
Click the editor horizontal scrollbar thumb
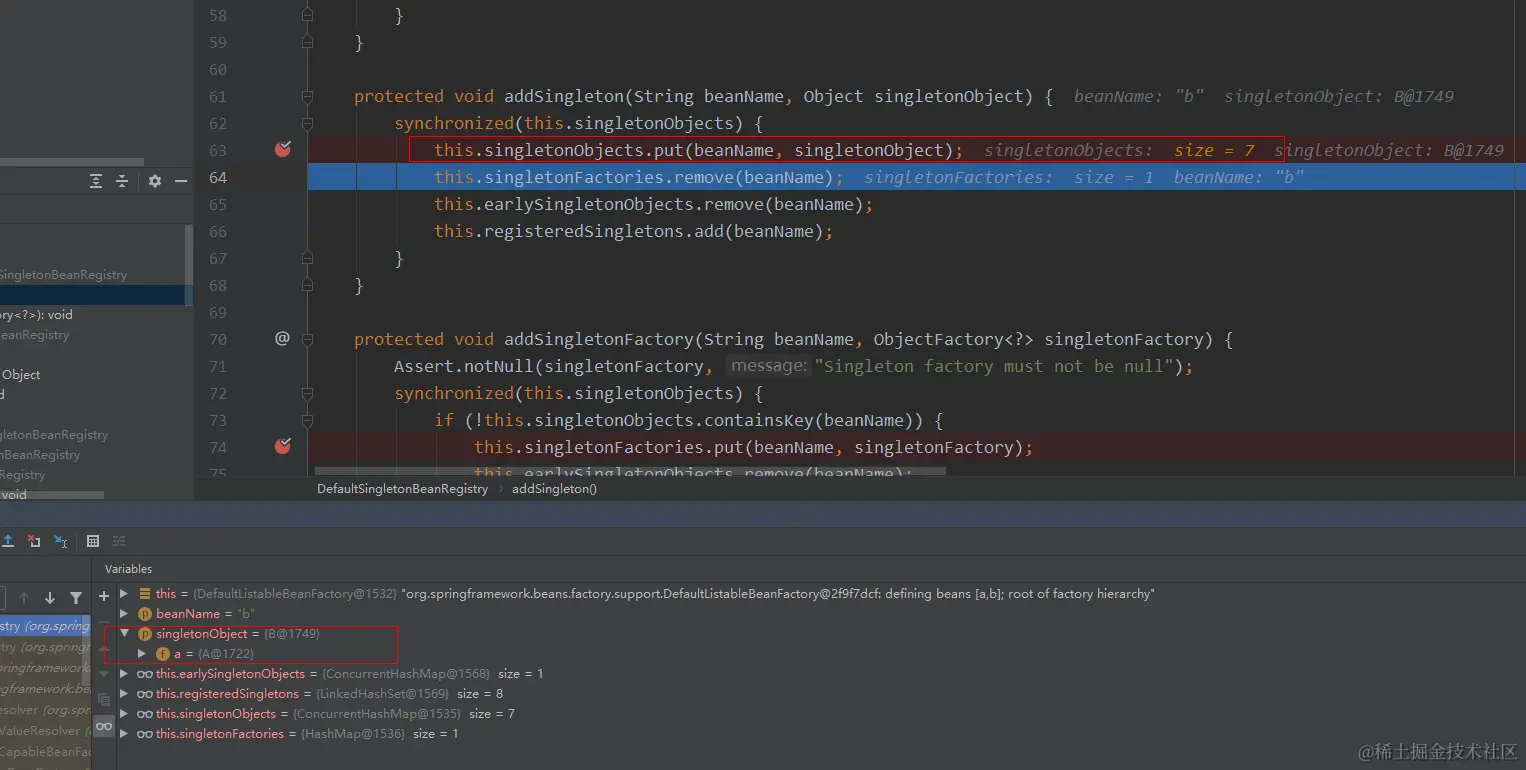[x=630, y=470]
